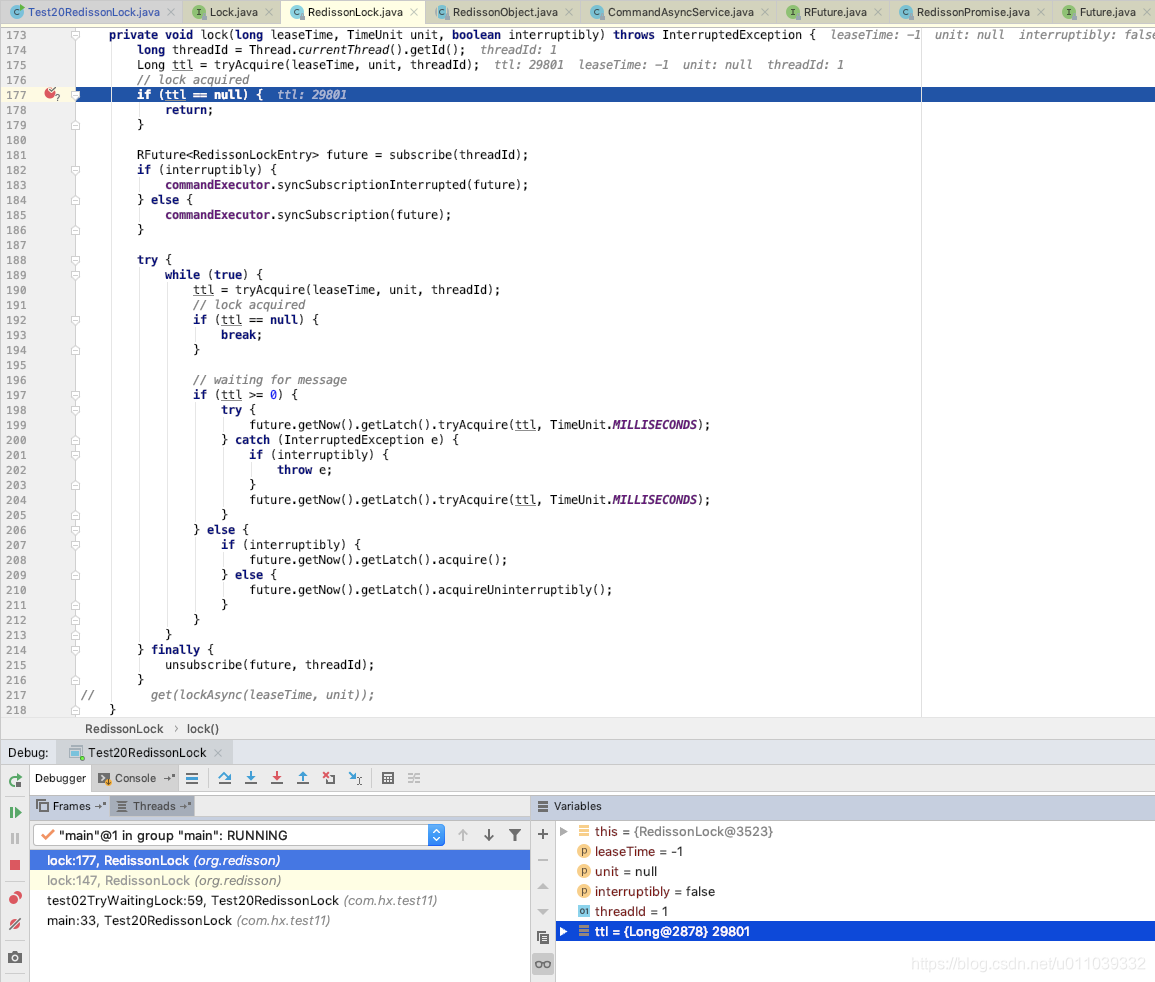Take a thread dump with camera icon
Screen dimensions: 1155x982
click(x=15, y=957)
